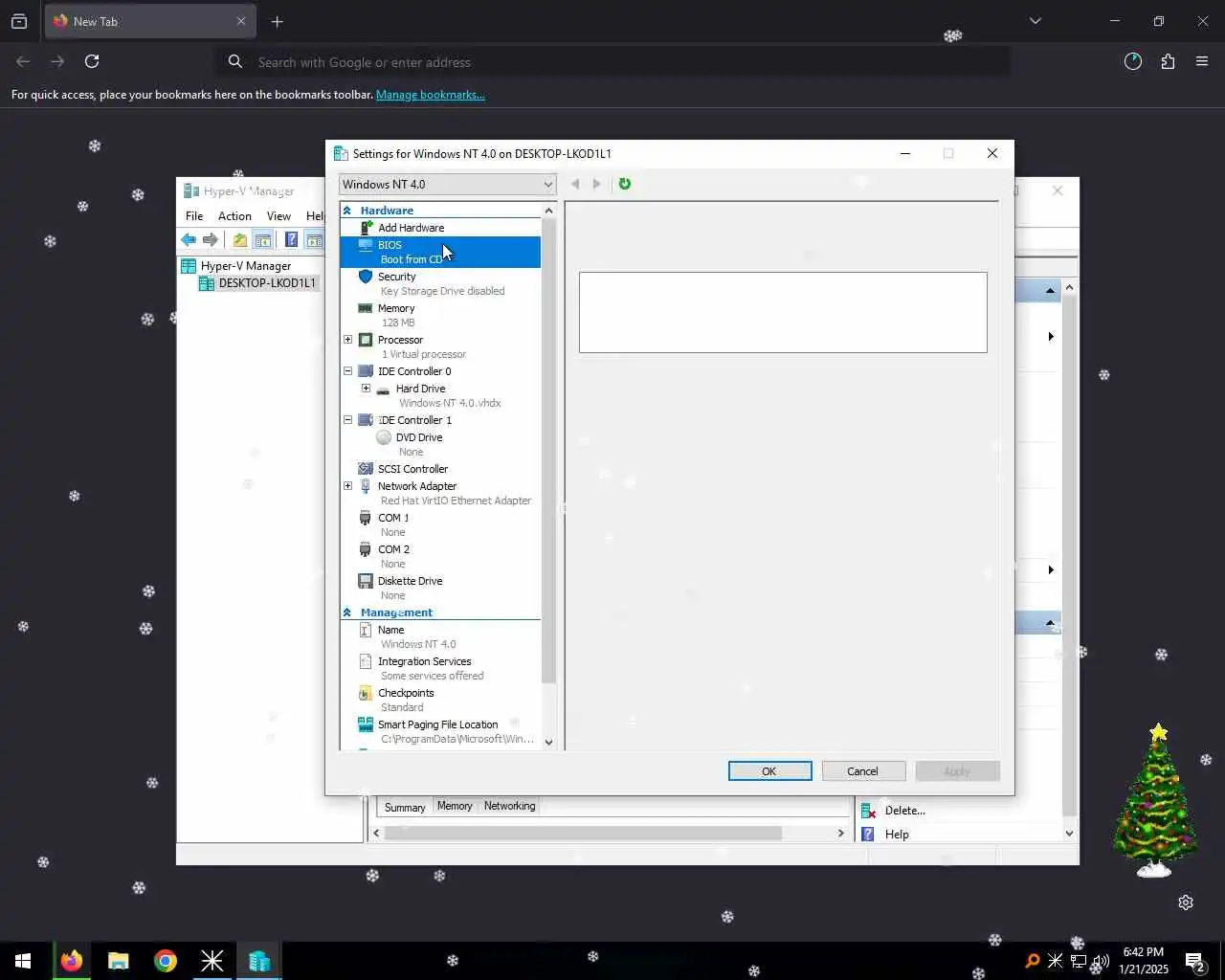The image size is (1225, 980).
Task: Click back arrow in Hyper-V Manager toolbar
Action: pyautogui.click(x=189, y=240)
